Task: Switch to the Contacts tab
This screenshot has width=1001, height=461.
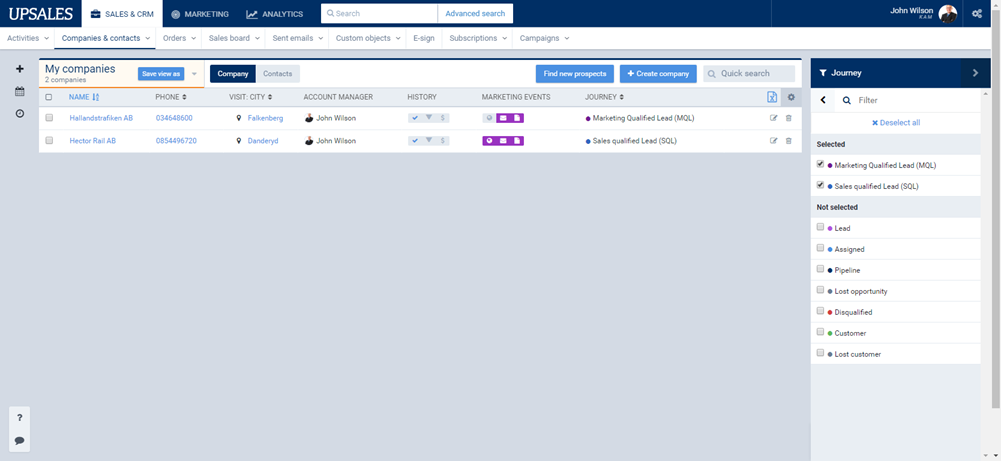Action: pos(278,74)
